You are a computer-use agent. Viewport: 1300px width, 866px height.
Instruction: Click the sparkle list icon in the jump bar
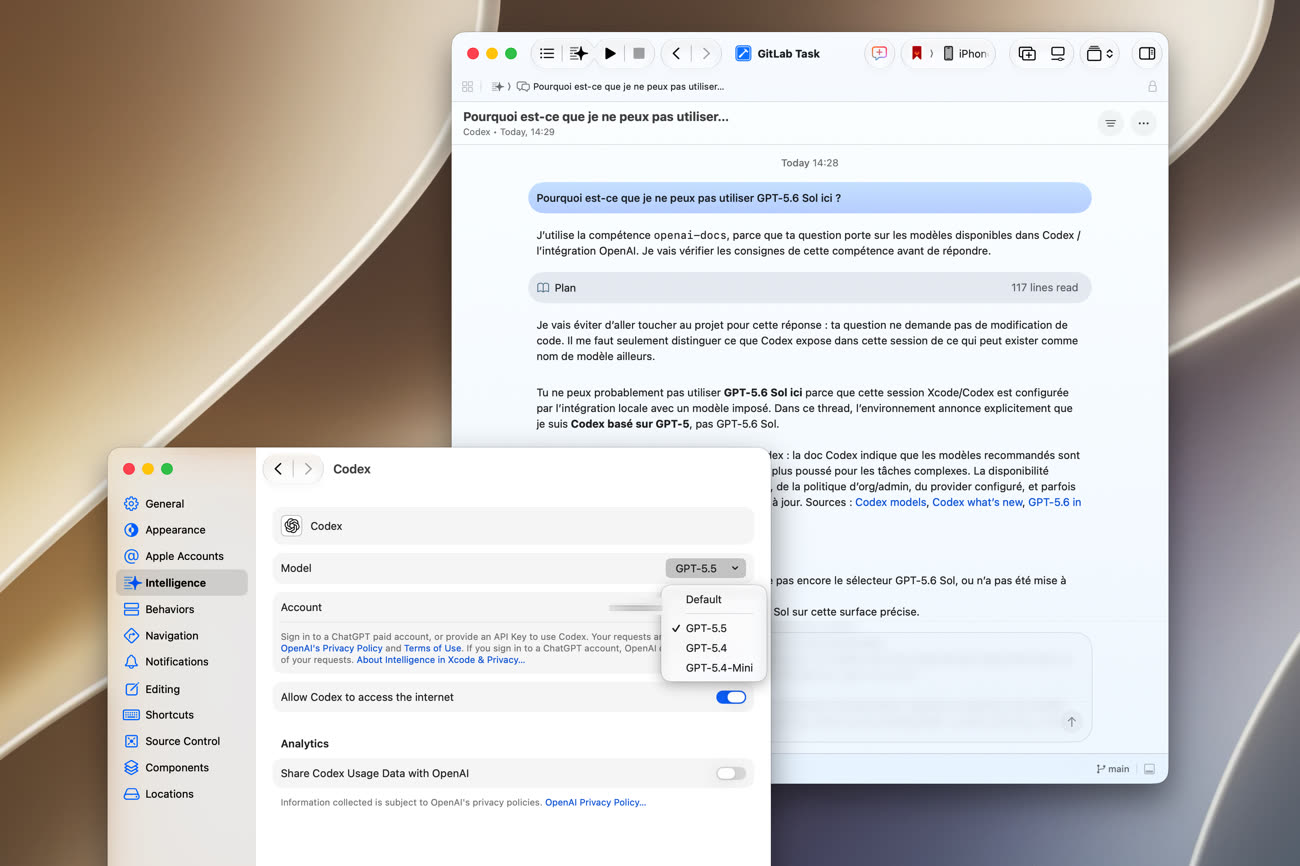497,87
